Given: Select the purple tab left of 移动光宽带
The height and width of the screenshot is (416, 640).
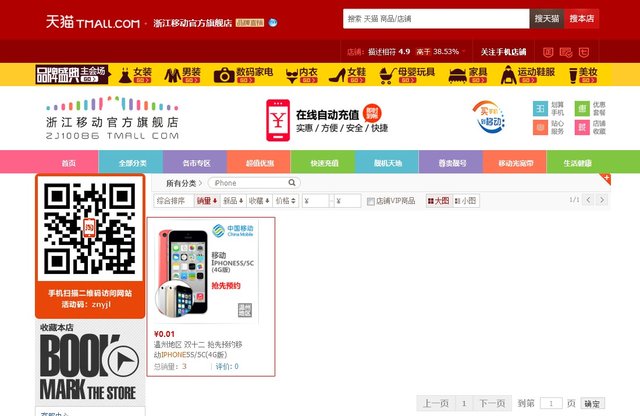Looking at the screenshot, I should [451, 162].
